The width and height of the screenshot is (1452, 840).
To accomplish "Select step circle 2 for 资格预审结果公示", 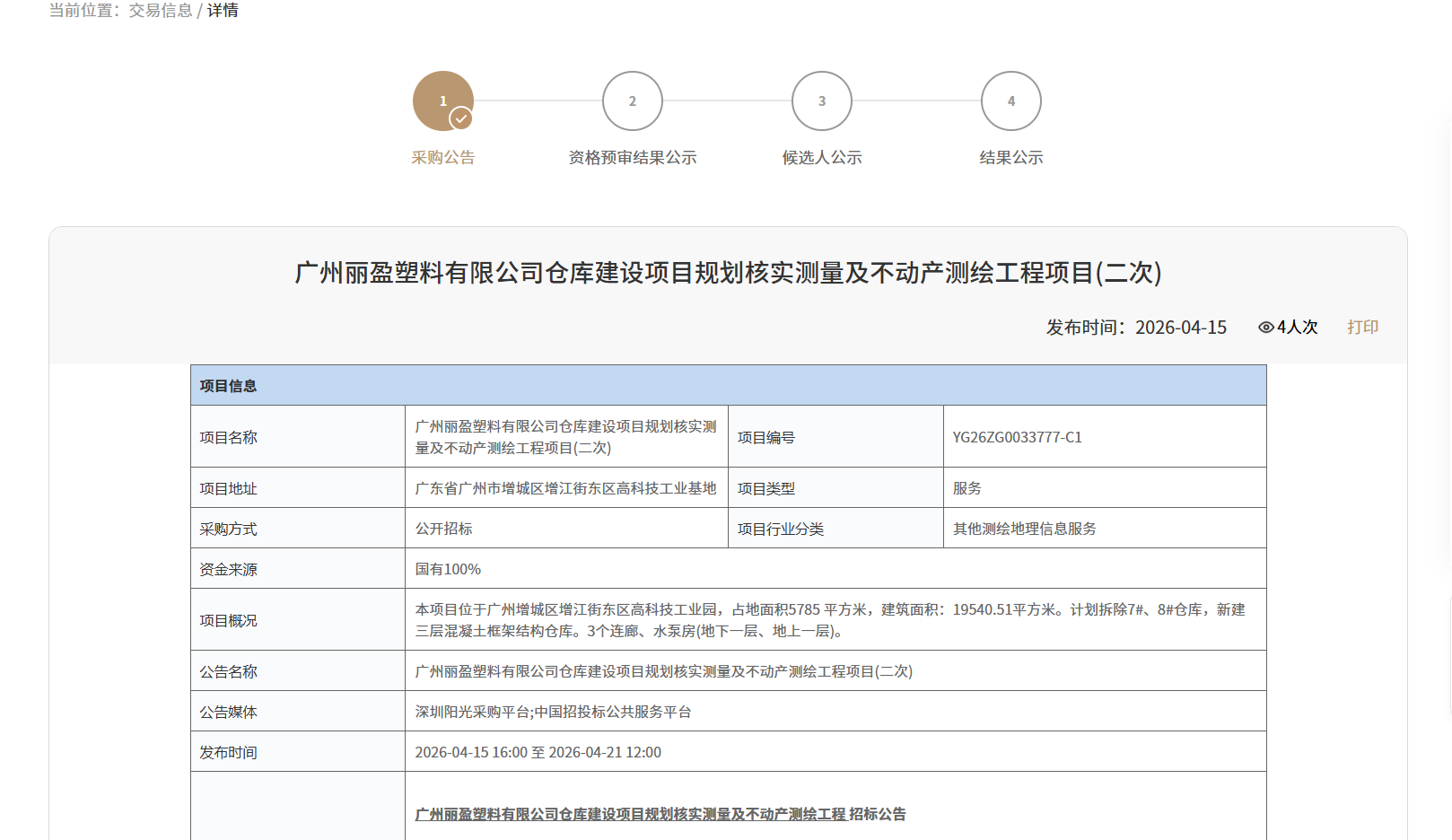I will coord(633,101).
